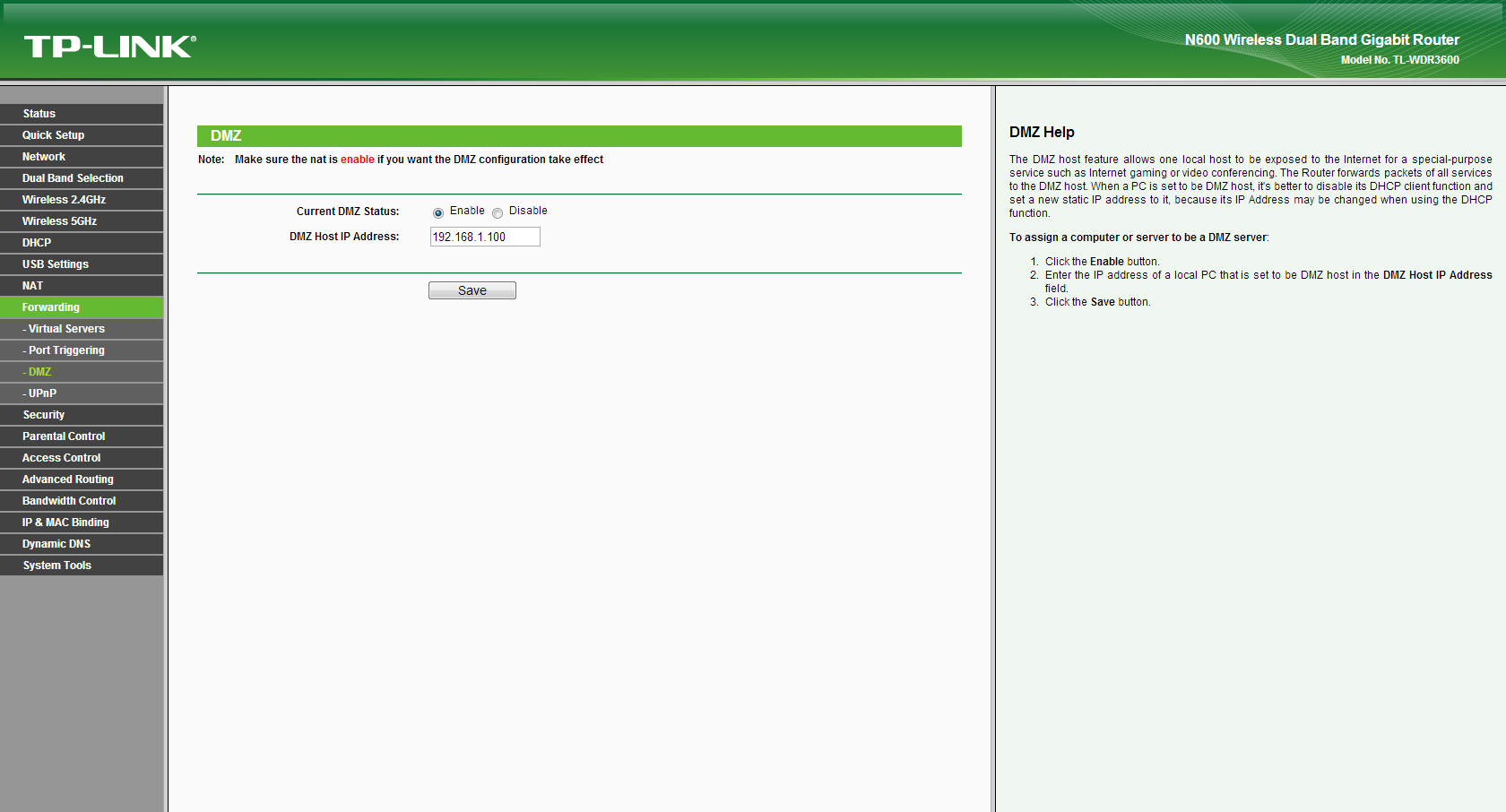Open Wireless 2.4GHz settings

[x=82, y=200]
